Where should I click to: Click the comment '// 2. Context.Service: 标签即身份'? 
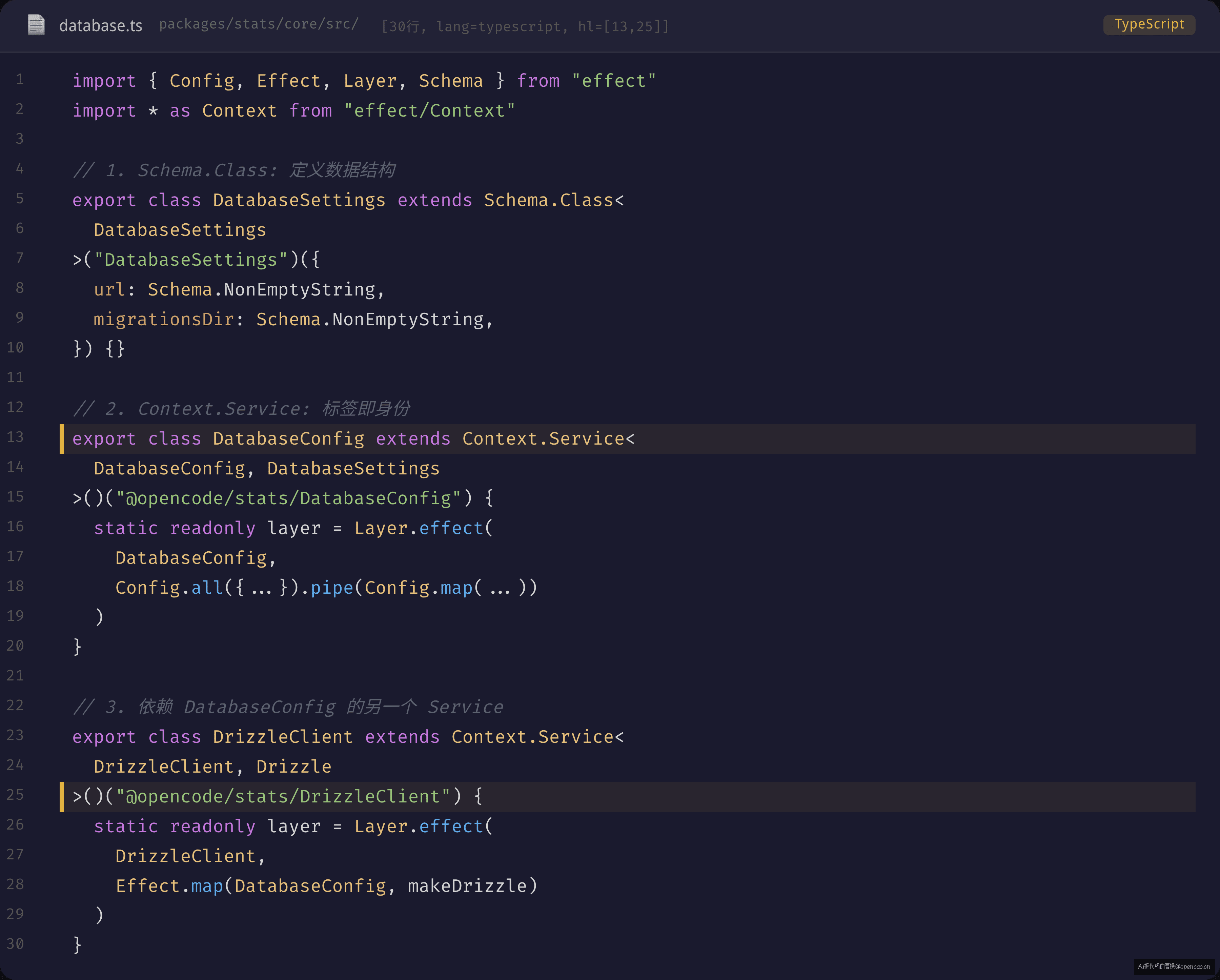[241, 409]
